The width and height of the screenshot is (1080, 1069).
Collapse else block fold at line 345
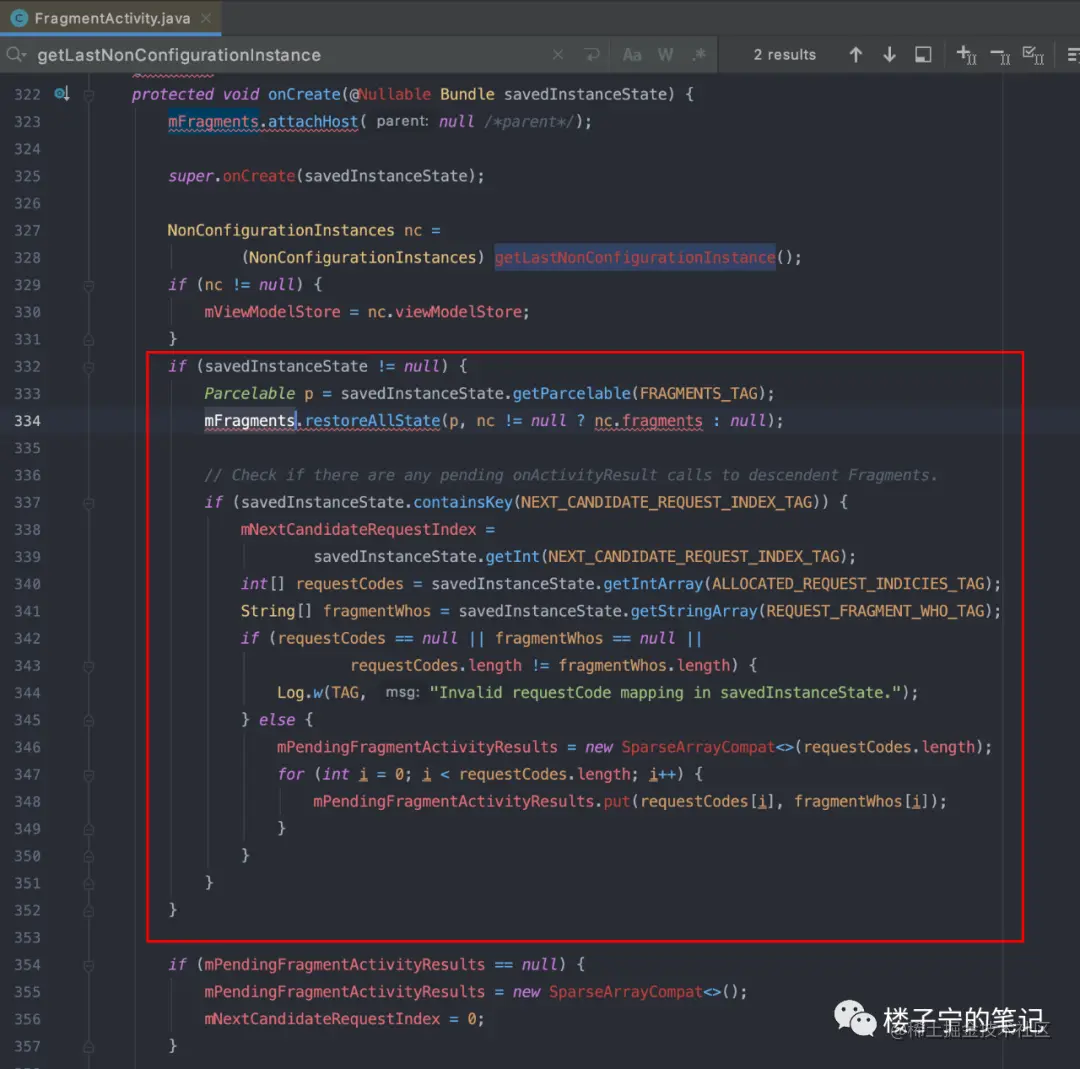(x=89, y=720)
